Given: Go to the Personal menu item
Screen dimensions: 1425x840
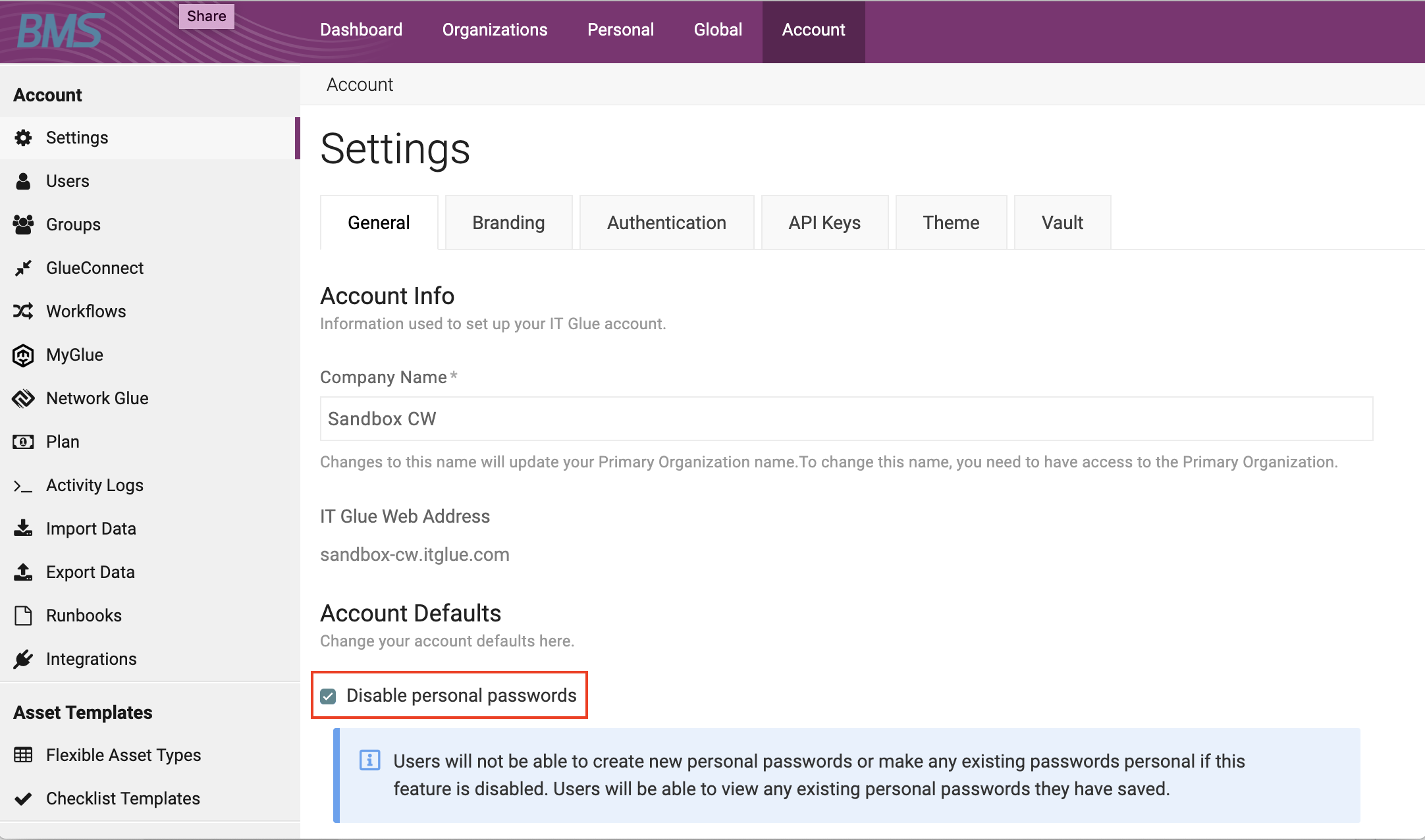Looking at the screenshot, I should coord(620,30).
